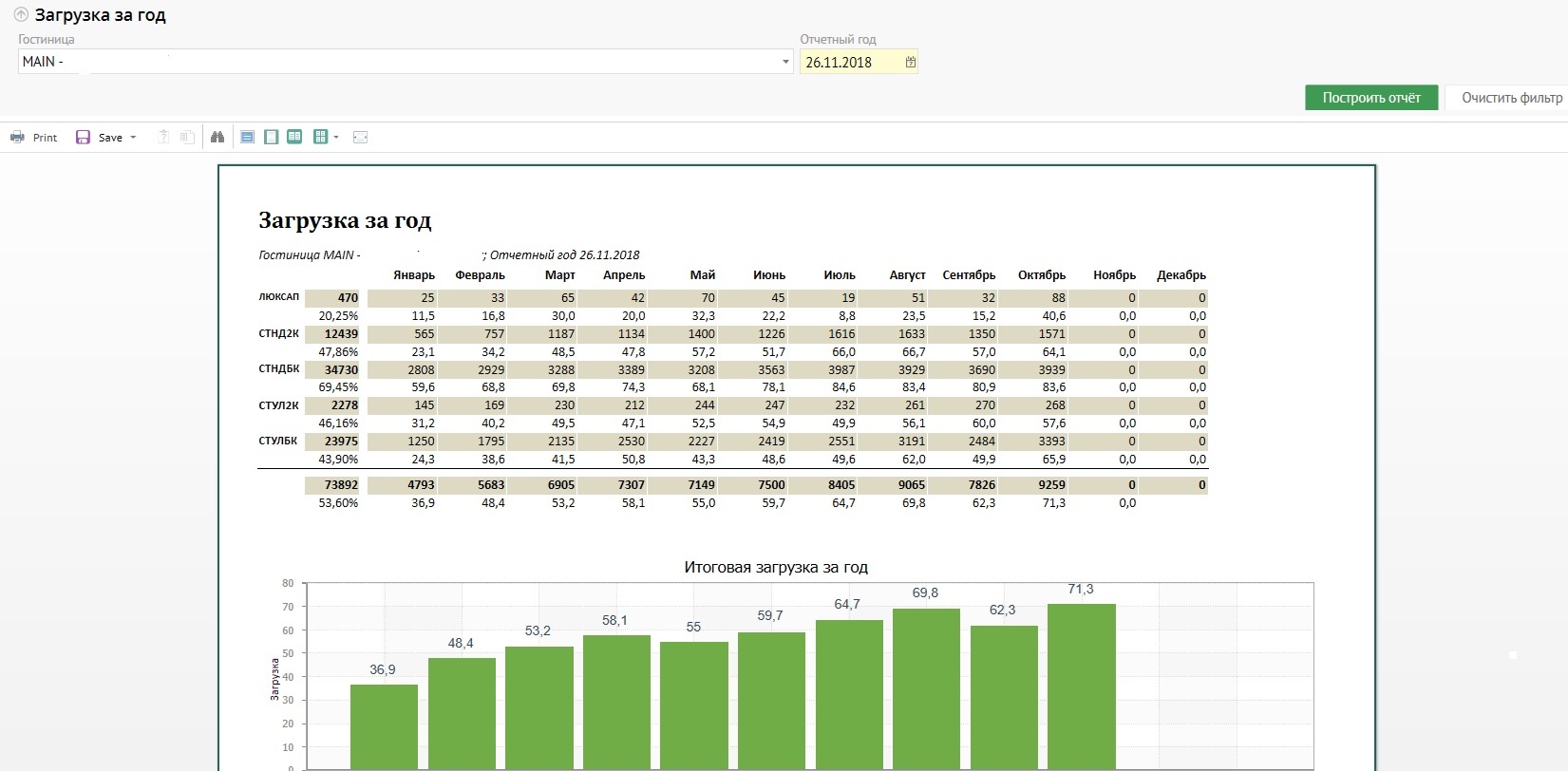Click the greyed-out first toolbar page icon

click(163, 138)
